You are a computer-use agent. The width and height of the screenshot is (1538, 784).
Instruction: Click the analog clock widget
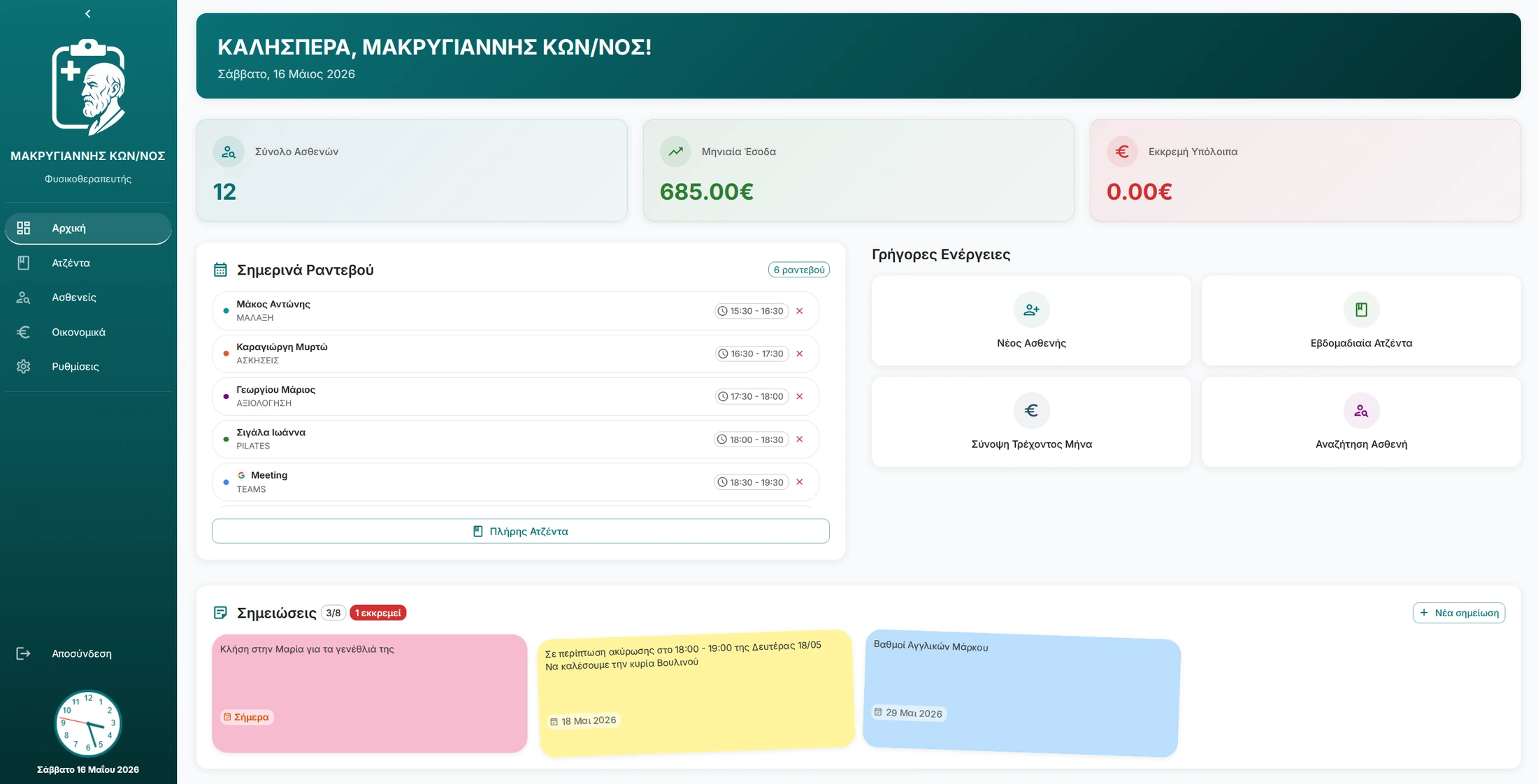click(x=88, y=724)
